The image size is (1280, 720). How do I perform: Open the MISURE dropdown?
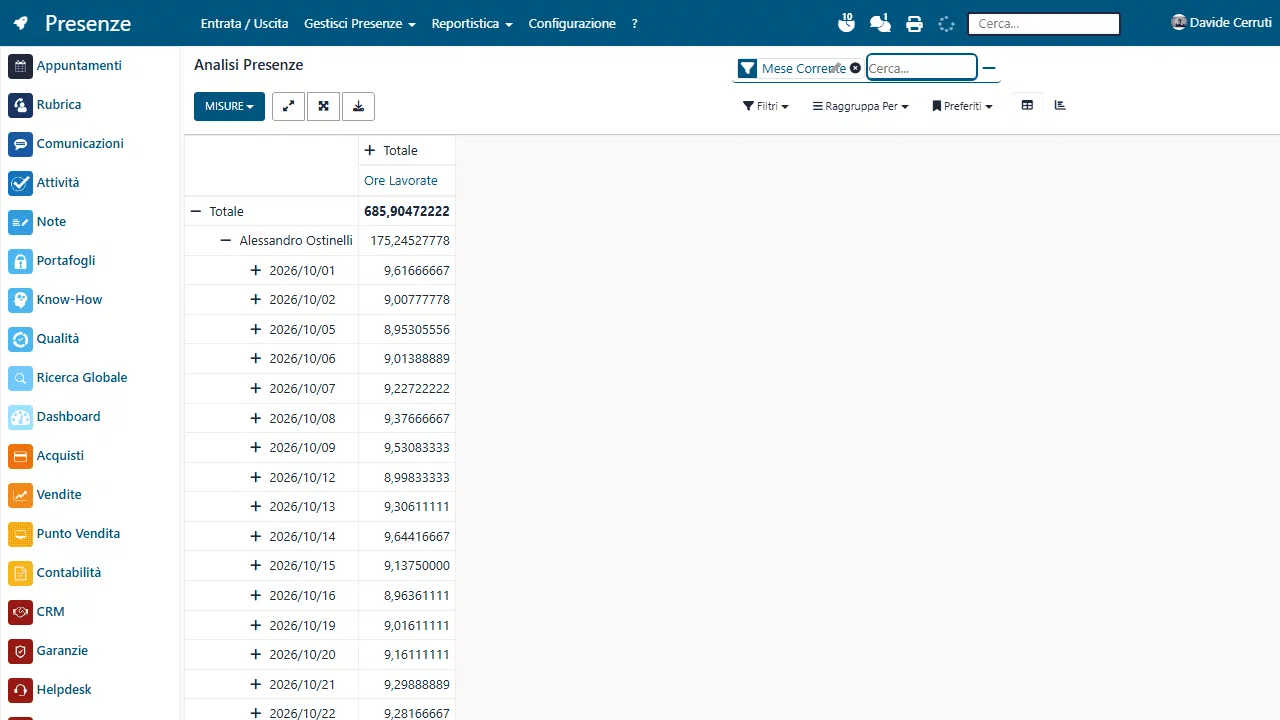(x=229, y=106)
